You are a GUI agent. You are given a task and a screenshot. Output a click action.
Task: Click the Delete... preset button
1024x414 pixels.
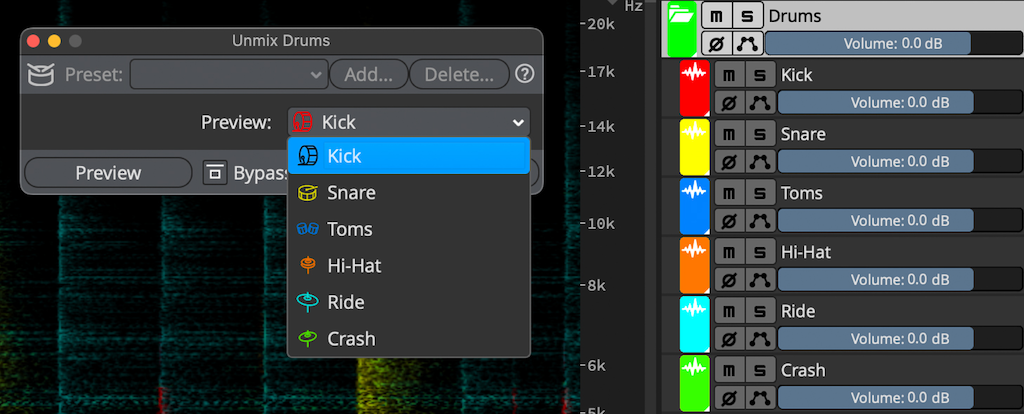click(459, 74)
